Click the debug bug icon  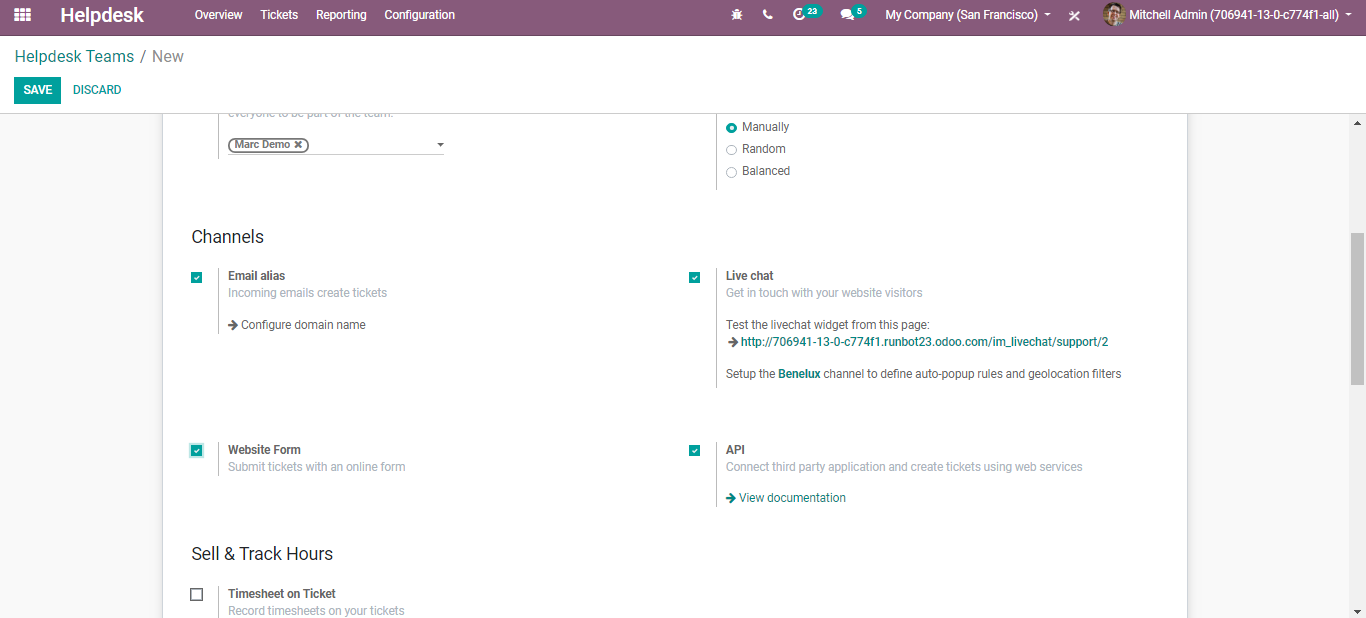[x=737, y=15]
